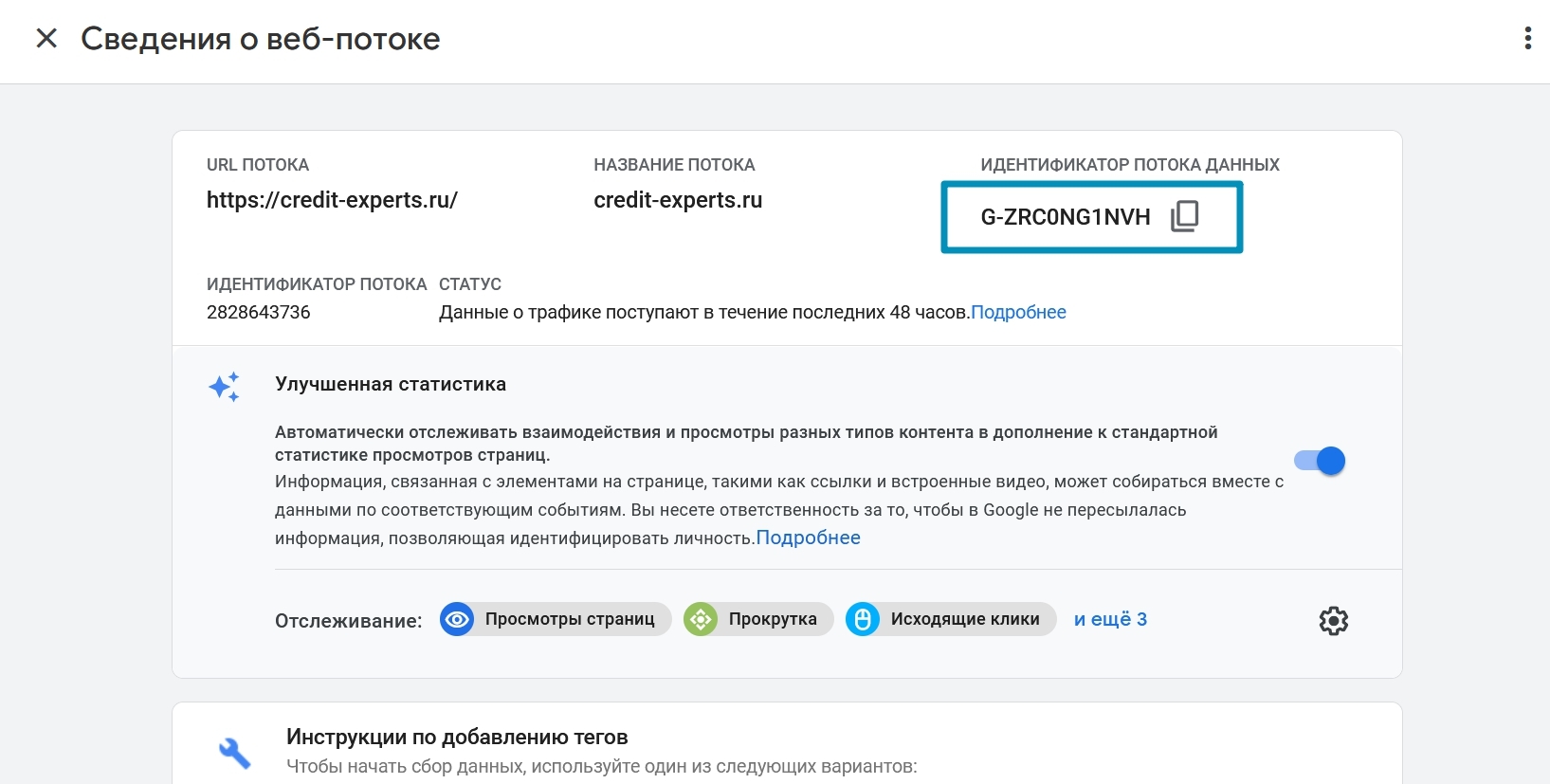Close the web stream details panel
This screenshot has width=1550, height=784.
(46, 38)
